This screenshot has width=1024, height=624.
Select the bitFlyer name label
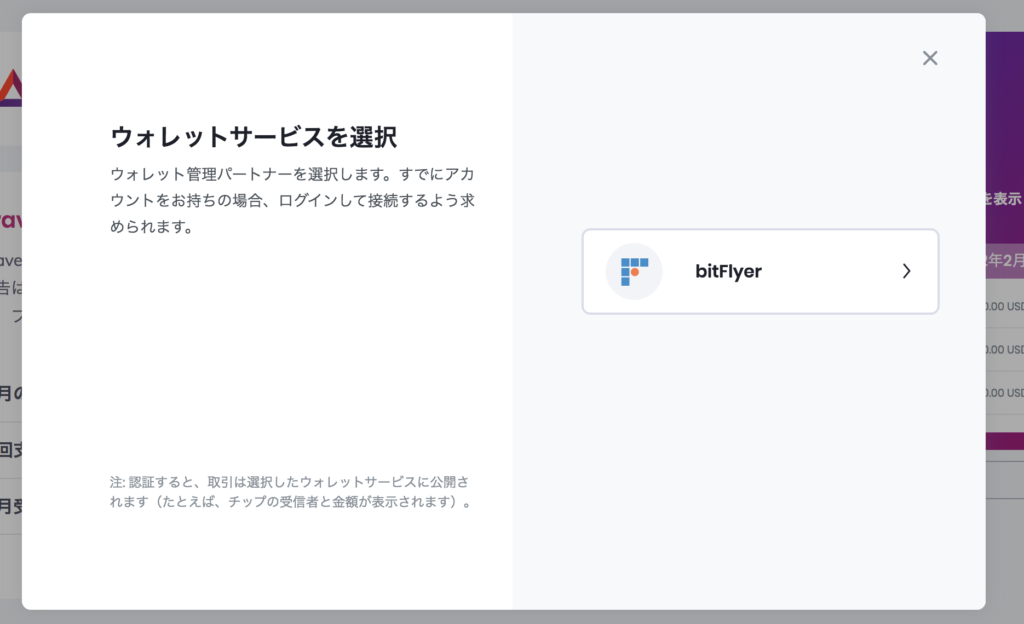point(728,271)
